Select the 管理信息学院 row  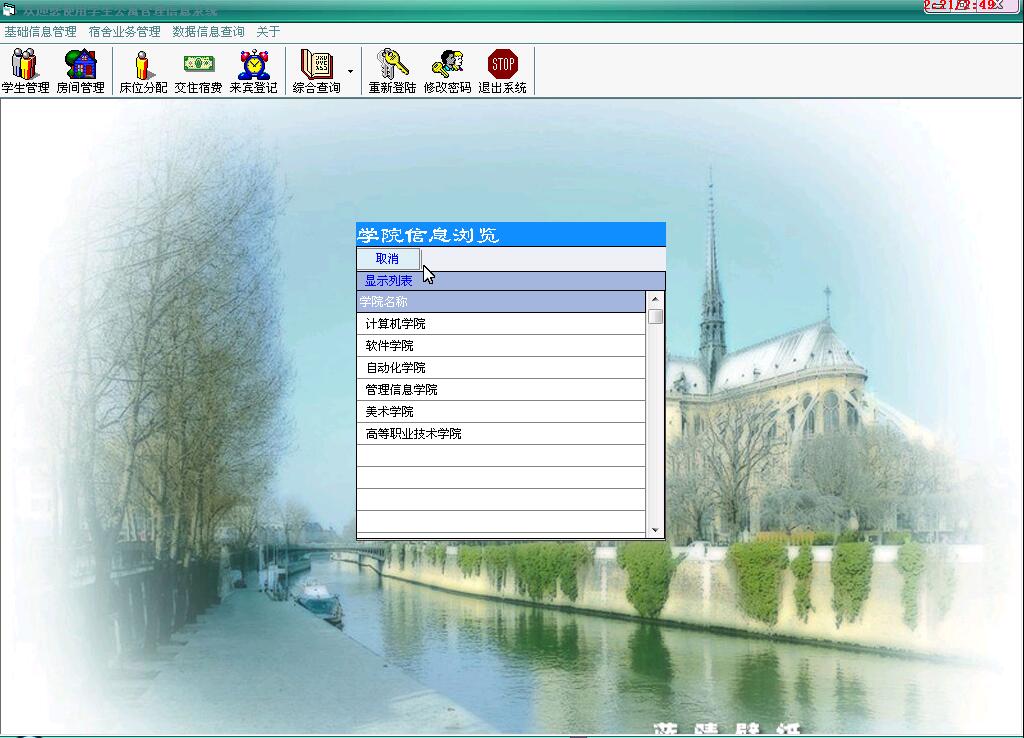pyautogui.click(x=501, y=390)
